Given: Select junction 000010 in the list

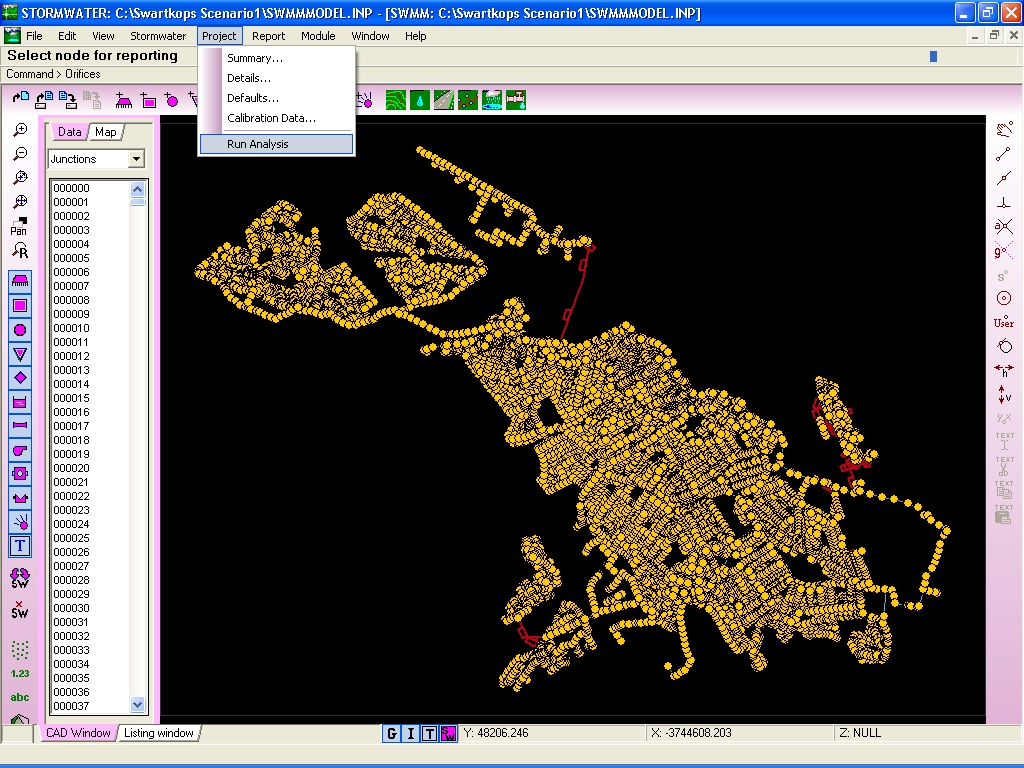Looking at the screenshot, I should tap(71, 328).
